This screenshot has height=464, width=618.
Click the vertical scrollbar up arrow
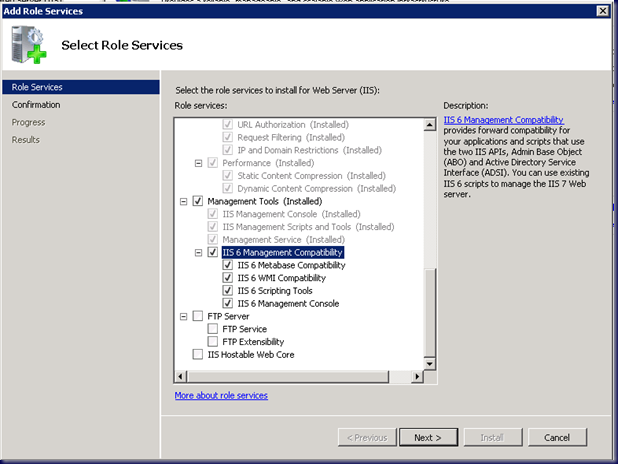pyautogui.click(x=430, y=125)
